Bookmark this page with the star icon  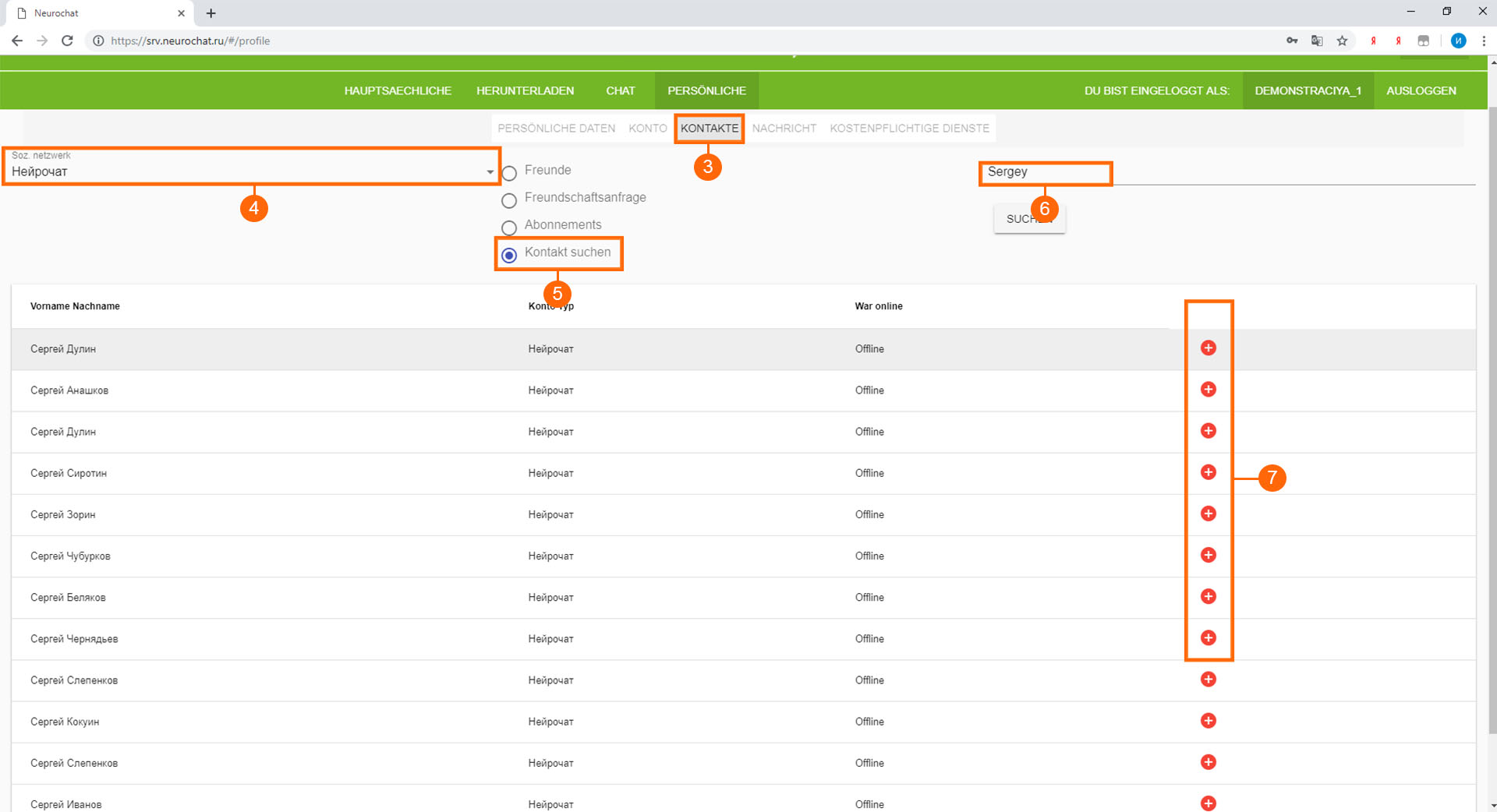[1342, 41]
